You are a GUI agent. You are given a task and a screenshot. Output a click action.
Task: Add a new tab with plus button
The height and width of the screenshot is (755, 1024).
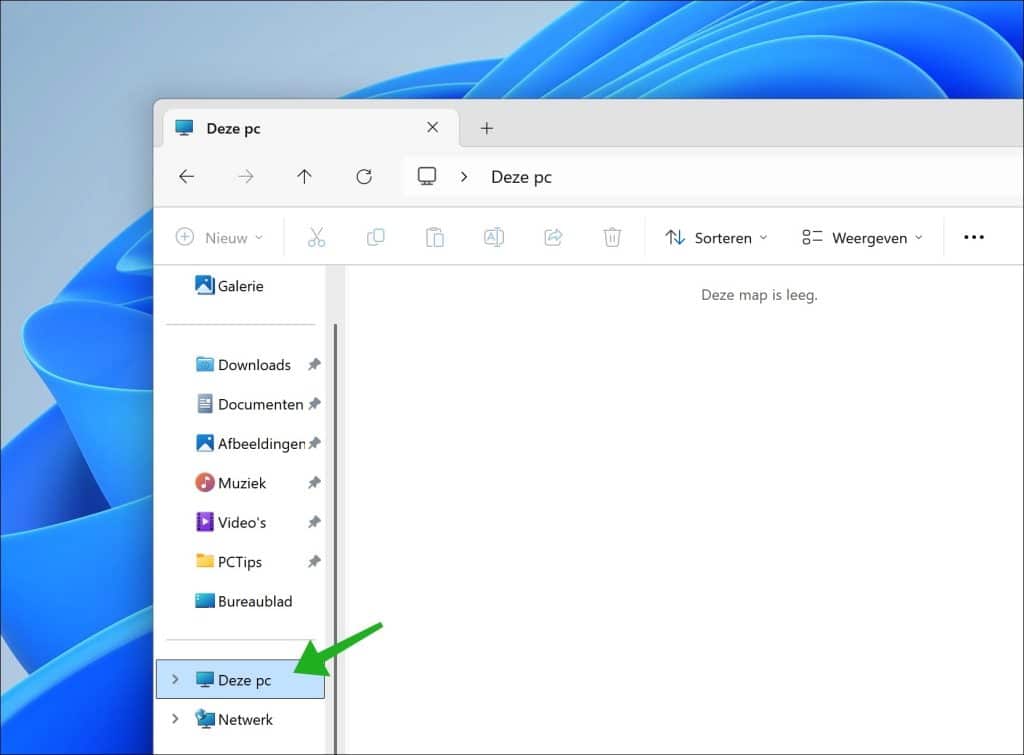[487, 128]
